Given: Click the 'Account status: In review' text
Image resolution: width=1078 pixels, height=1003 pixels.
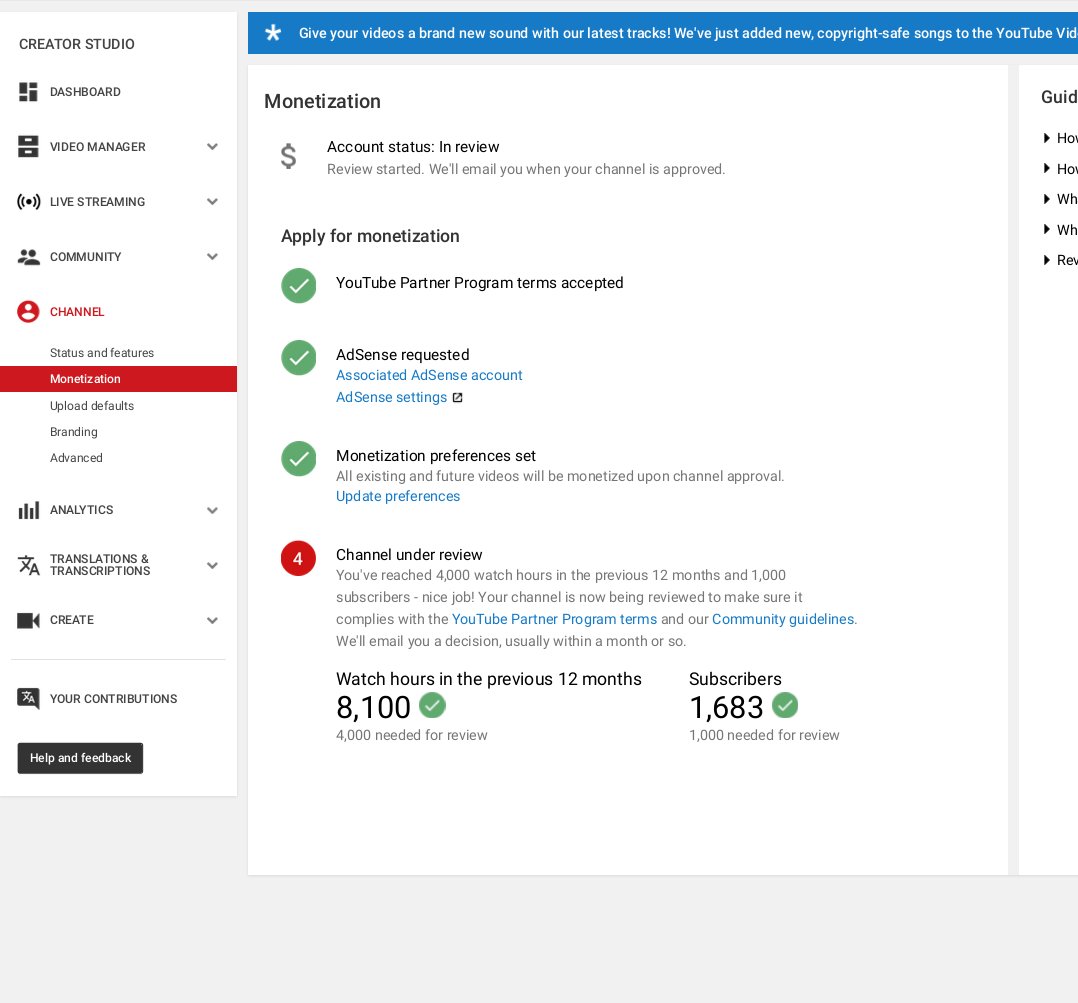Looking at the screenshot, I should 412,147.
